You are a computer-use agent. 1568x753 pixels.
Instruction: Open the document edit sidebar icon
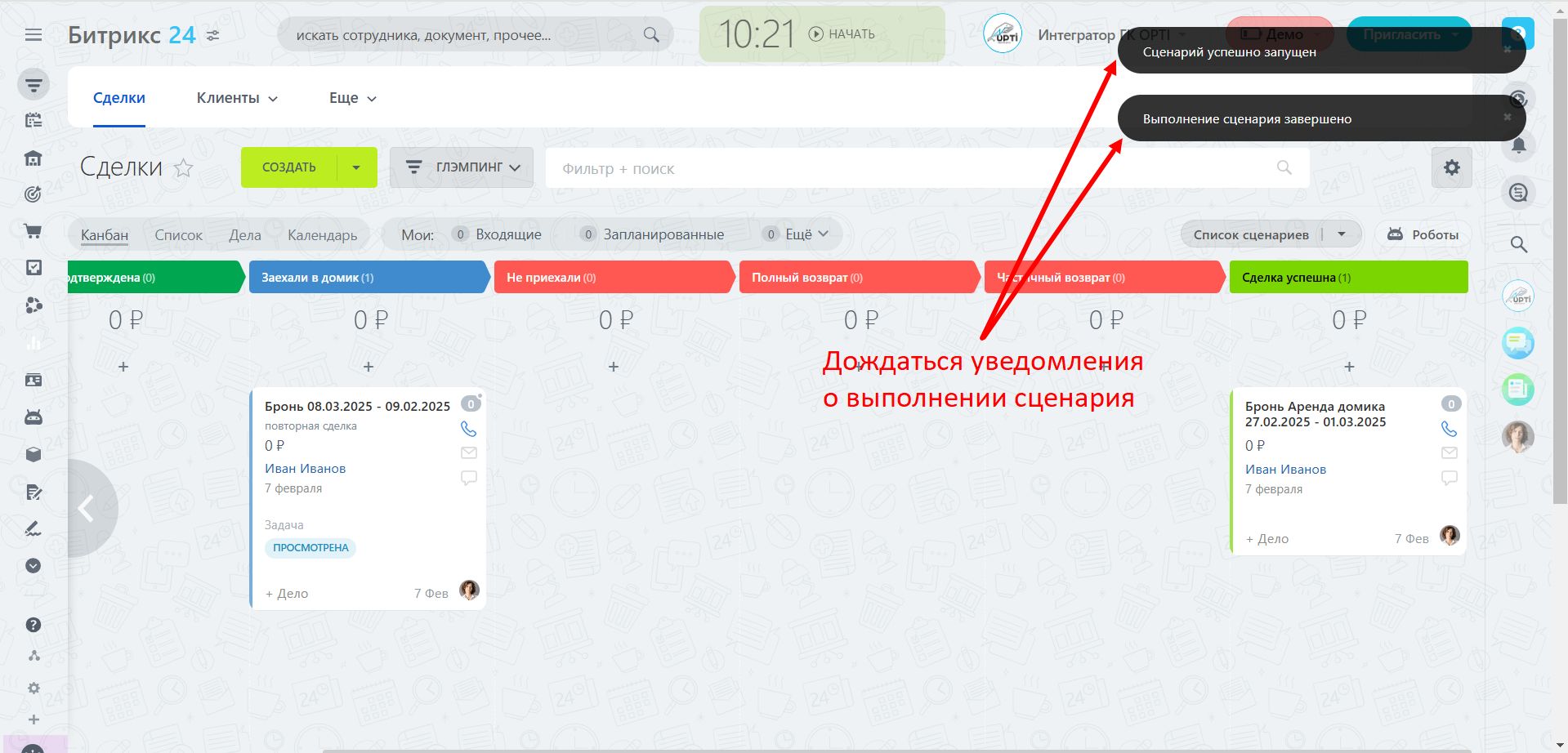pyautogui.click(x=34, y=492)
